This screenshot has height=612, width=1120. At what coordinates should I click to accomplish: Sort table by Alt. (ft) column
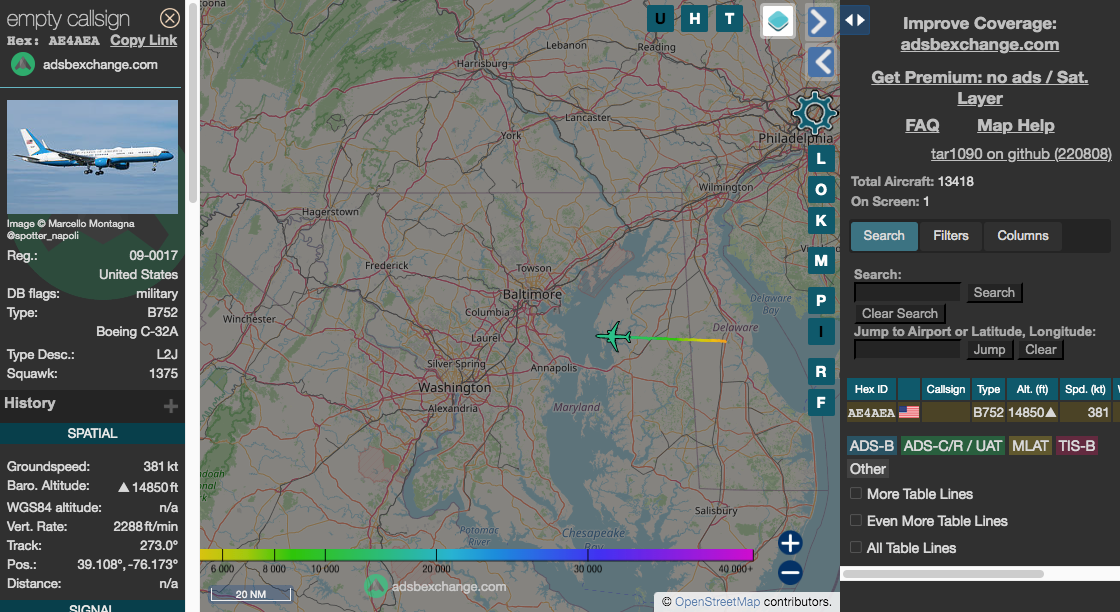click(x=1032, y=389)
